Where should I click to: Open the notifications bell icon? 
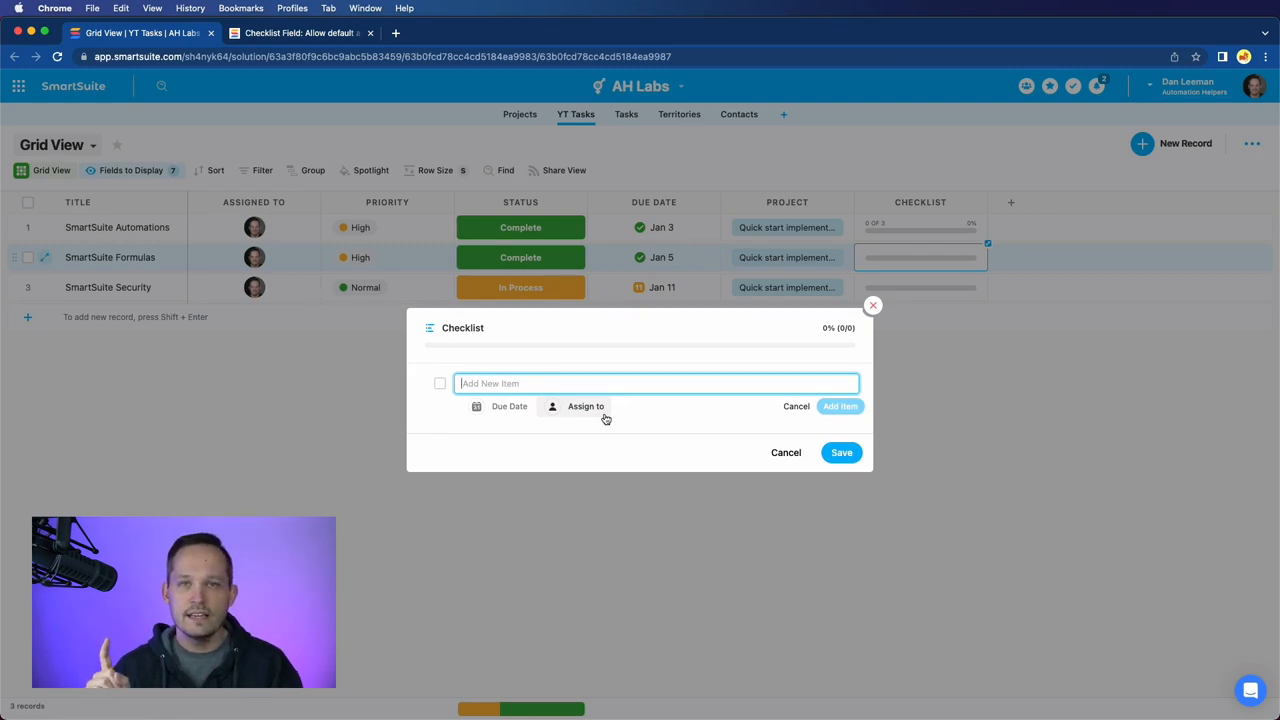1097,86
